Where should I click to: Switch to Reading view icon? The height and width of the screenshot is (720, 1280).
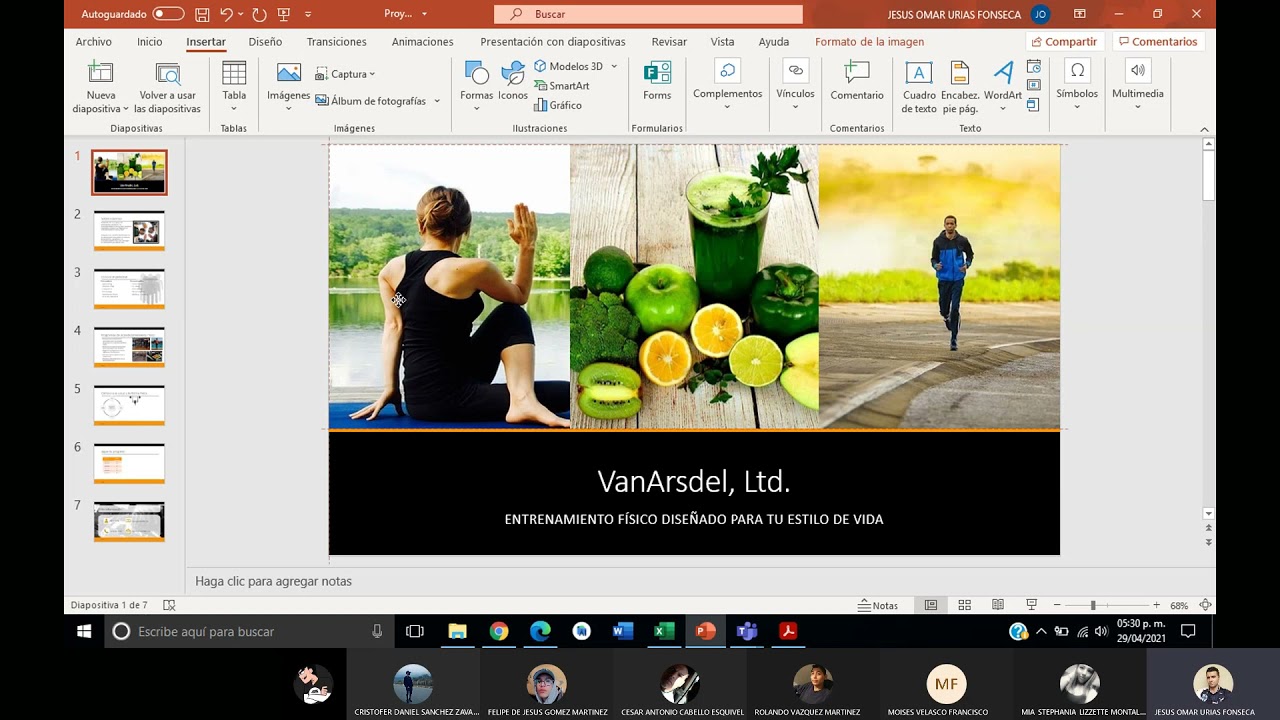point(998,605)
